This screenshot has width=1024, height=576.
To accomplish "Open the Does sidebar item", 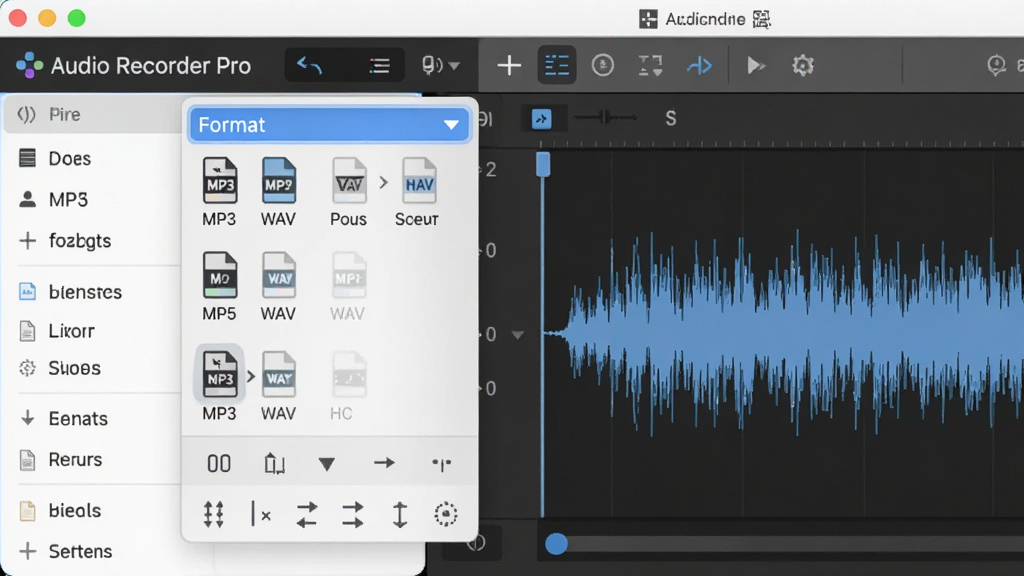I will coord(93,158).
